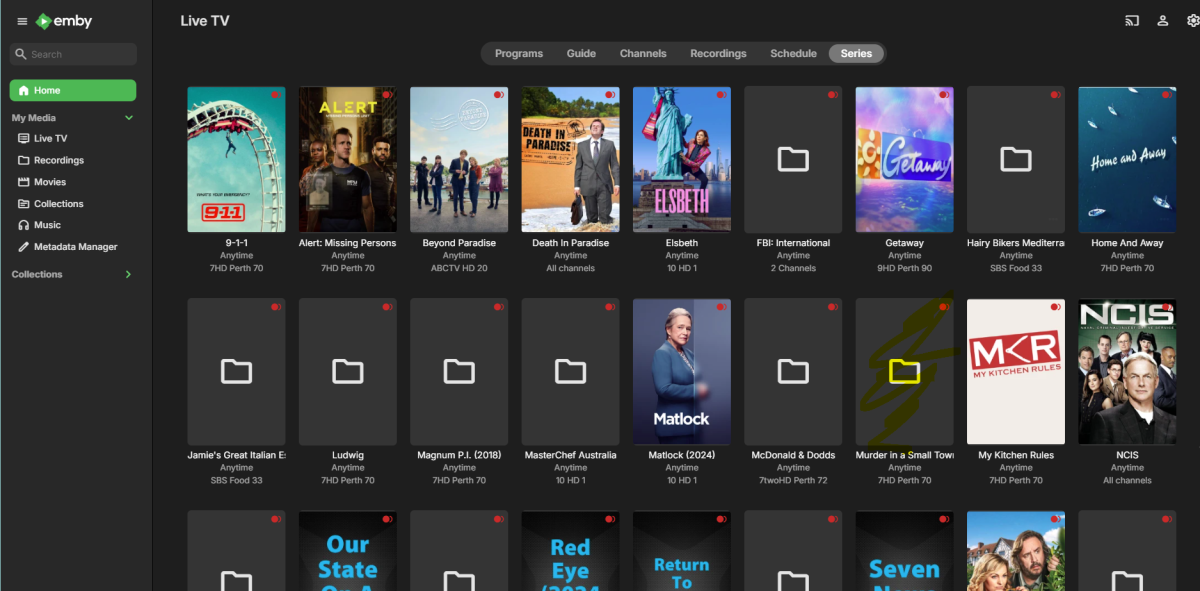Click the 'ABCTV HD 20' channel text
The height and width of the screenshot is (591, 1200).
[459, 268]
